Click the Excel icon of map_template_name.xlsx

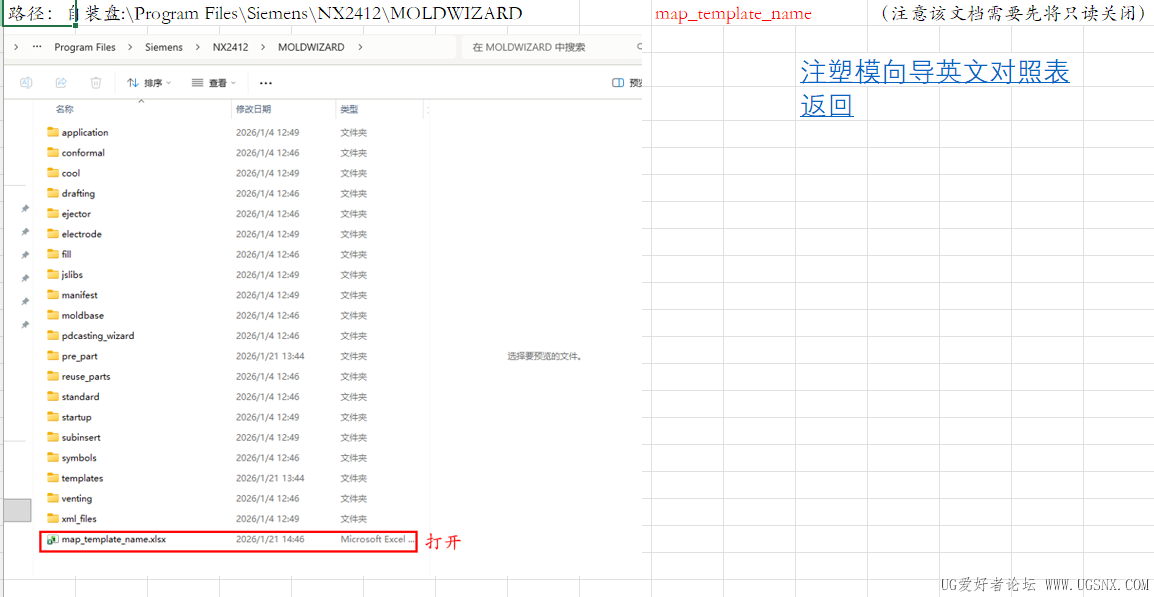pyautogui.click(x=52, y=540)
